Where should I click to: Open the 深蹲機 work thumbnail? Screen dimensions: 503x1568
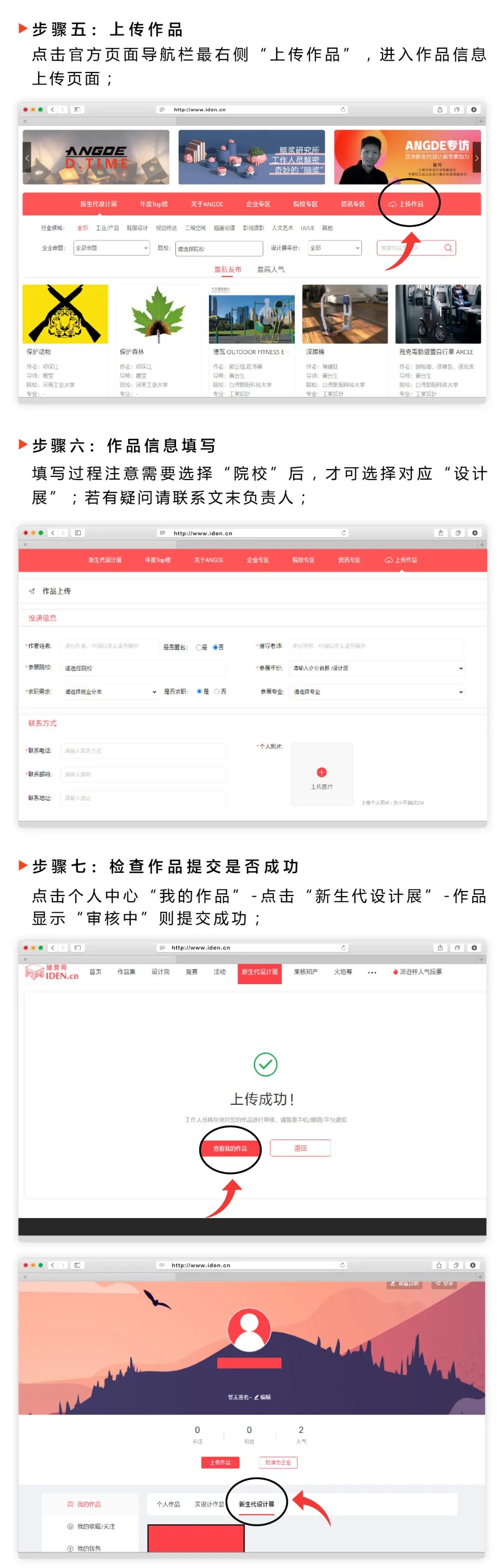click(x=345, y=314)
